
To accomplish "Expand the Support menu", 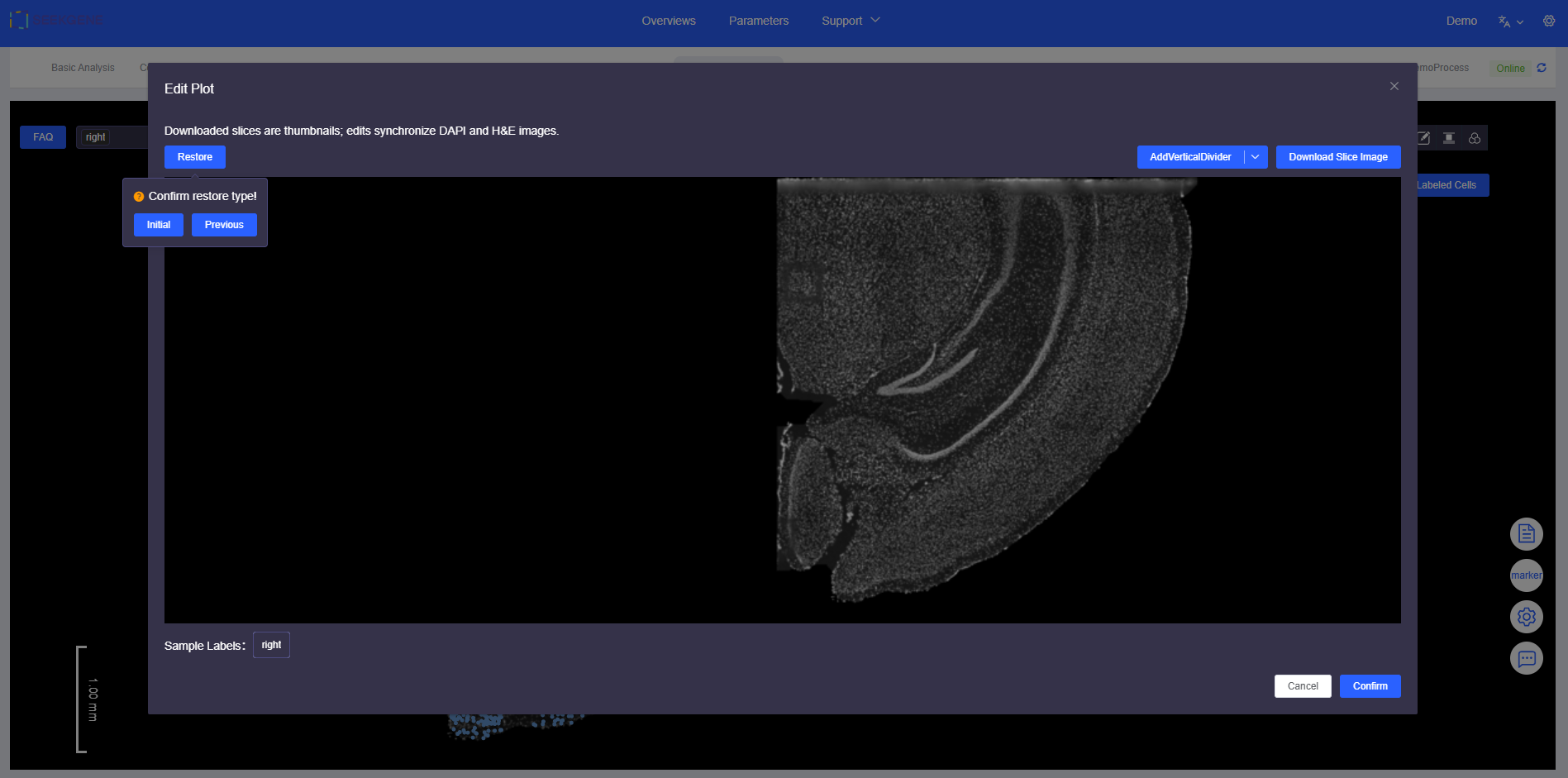I will coord(850,21).
